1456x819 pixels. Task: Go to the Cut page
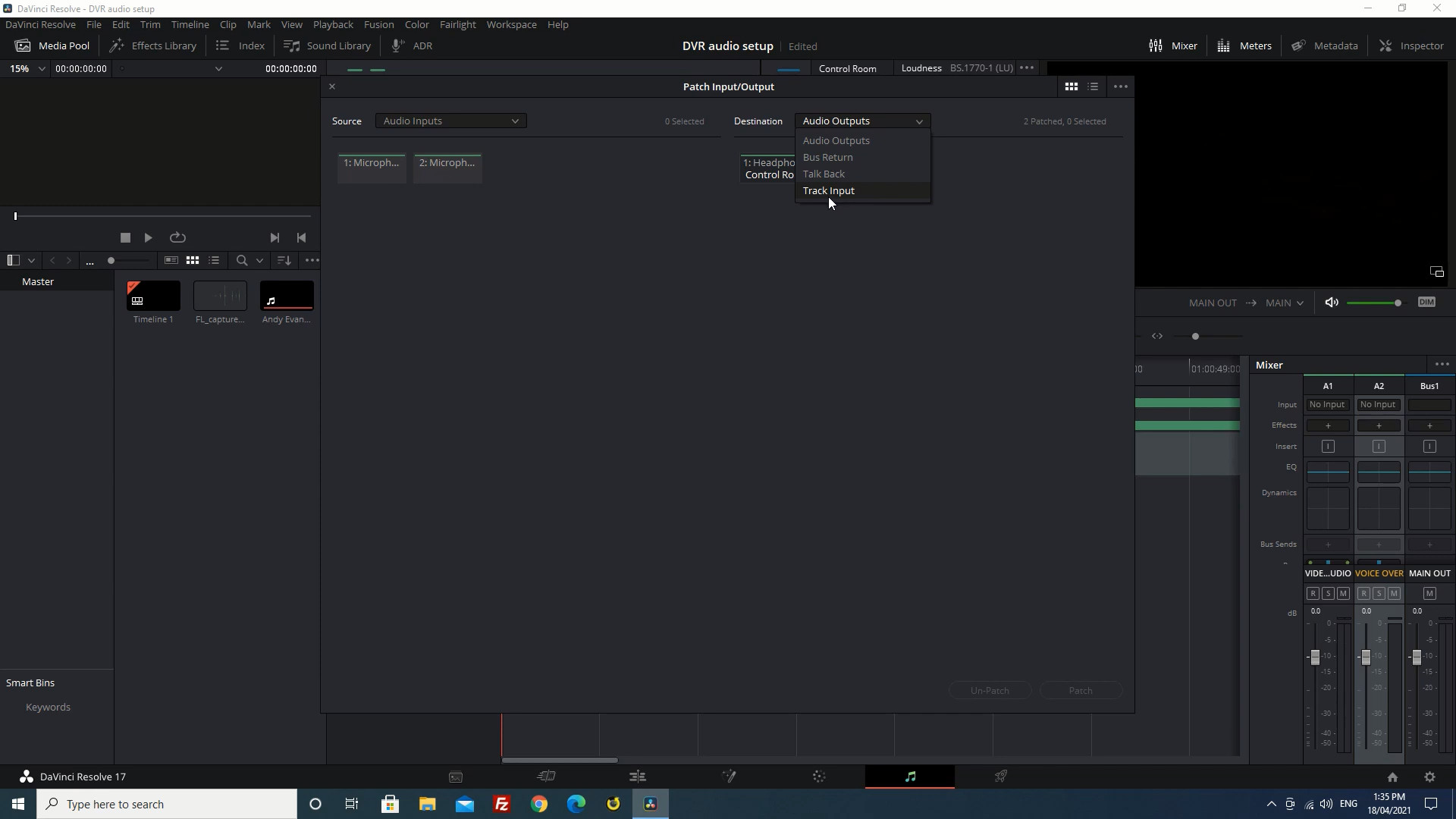[547, 777]
